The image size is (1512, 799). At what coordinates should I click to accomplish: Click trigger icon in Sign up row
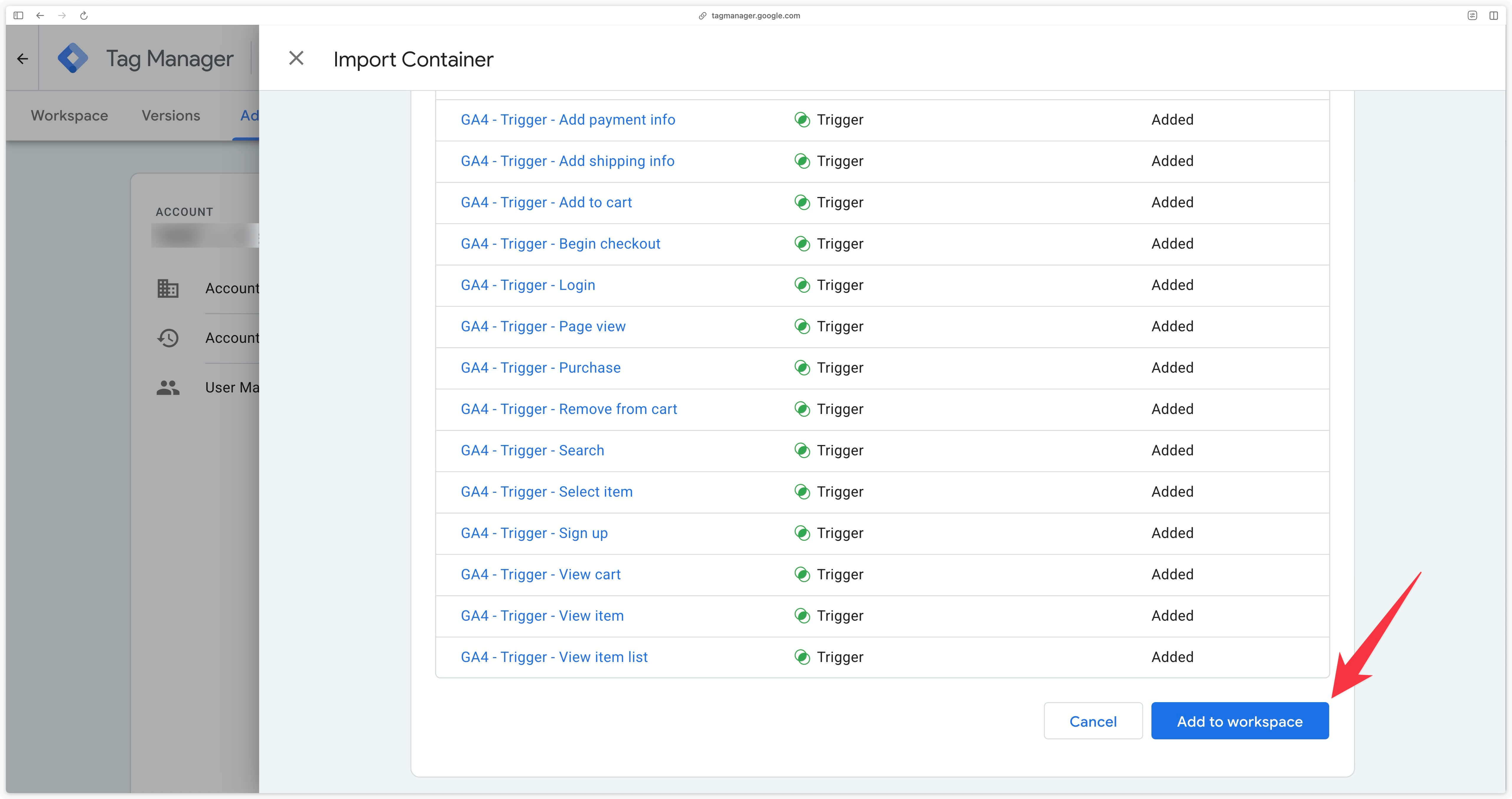802,533
